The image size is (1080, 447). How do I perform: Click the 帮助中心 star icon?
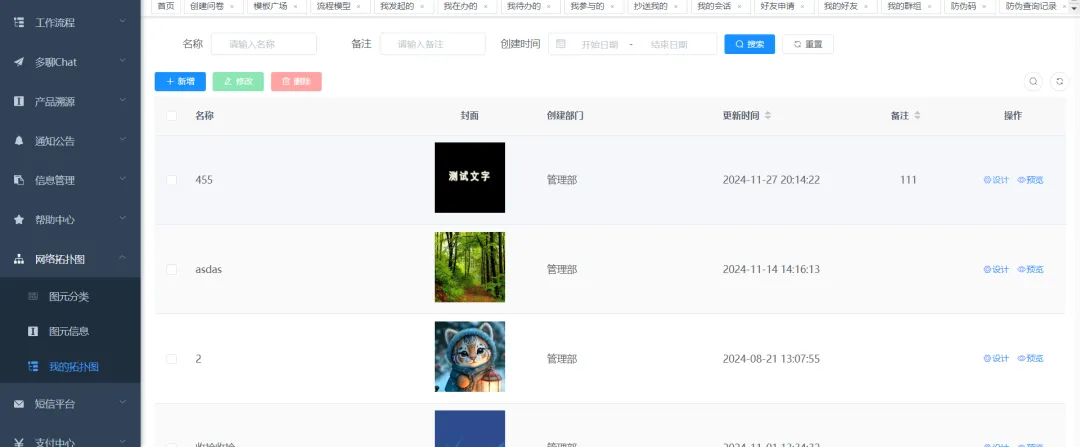tap(19, 220)
